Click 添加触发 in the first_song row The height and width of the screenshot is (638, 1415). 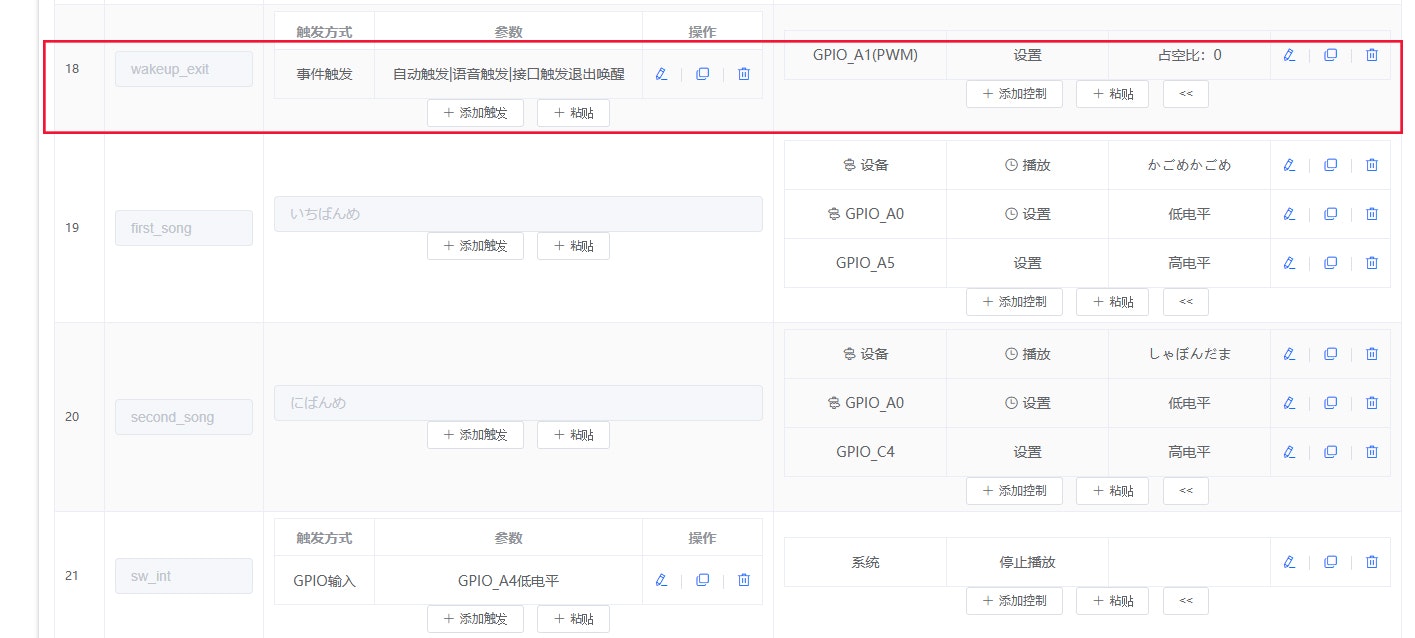pos(475,246)
